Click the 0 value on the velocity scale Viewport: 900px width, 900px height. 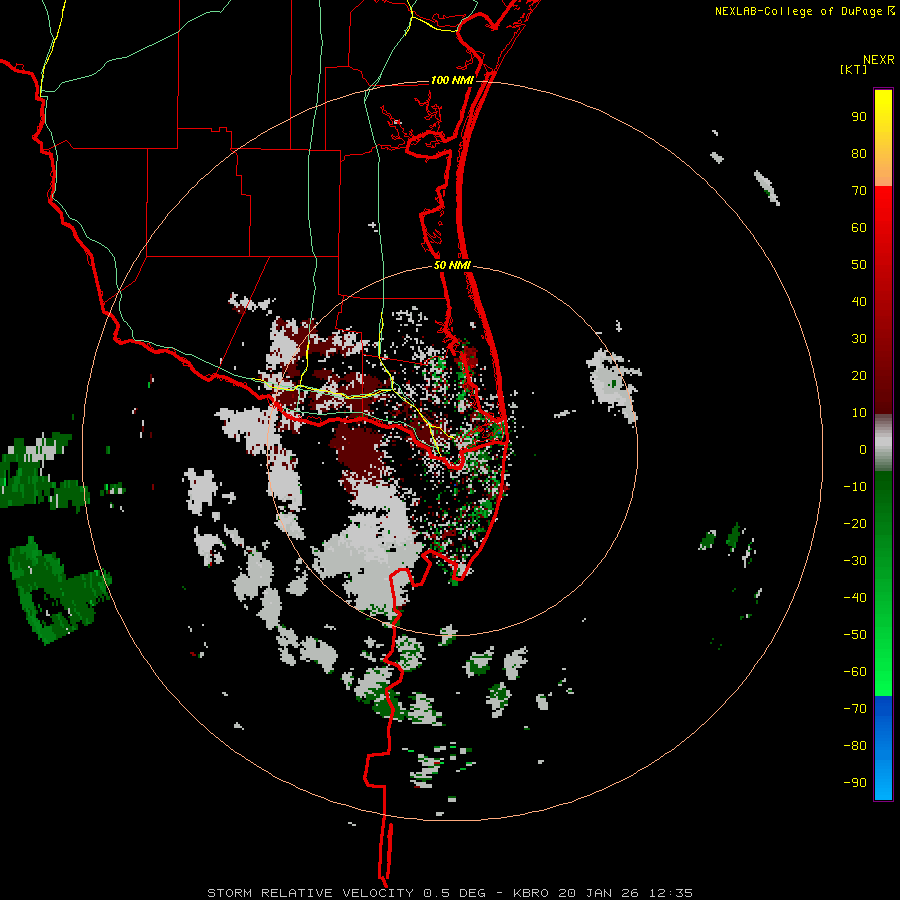tap(863, 450)
